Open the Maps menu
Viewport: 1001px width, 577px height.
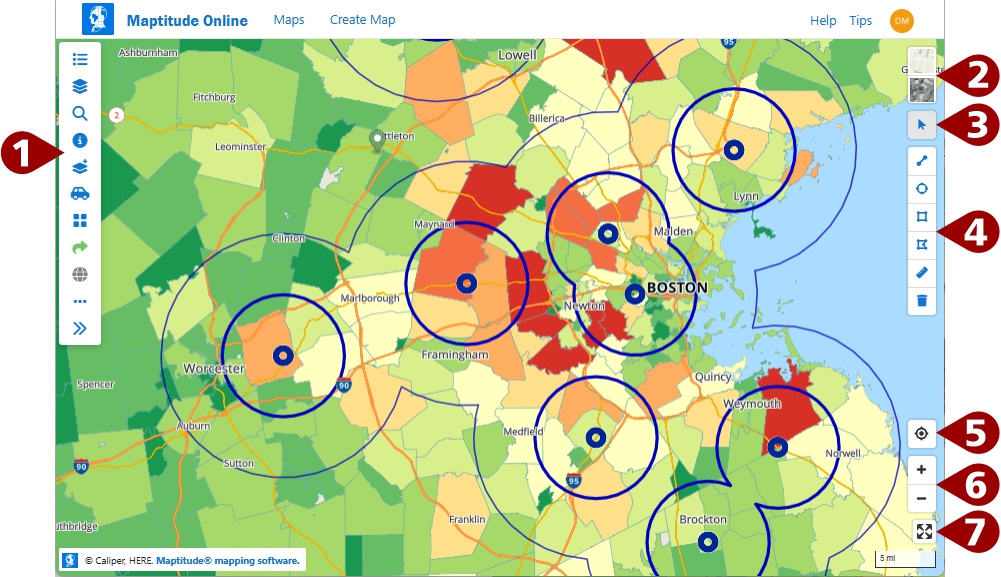pos(289,19)
